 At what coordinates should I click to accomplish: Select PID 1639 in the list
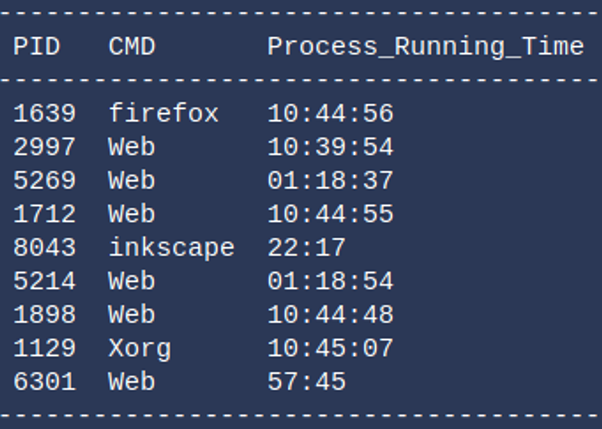coord(44,114)
